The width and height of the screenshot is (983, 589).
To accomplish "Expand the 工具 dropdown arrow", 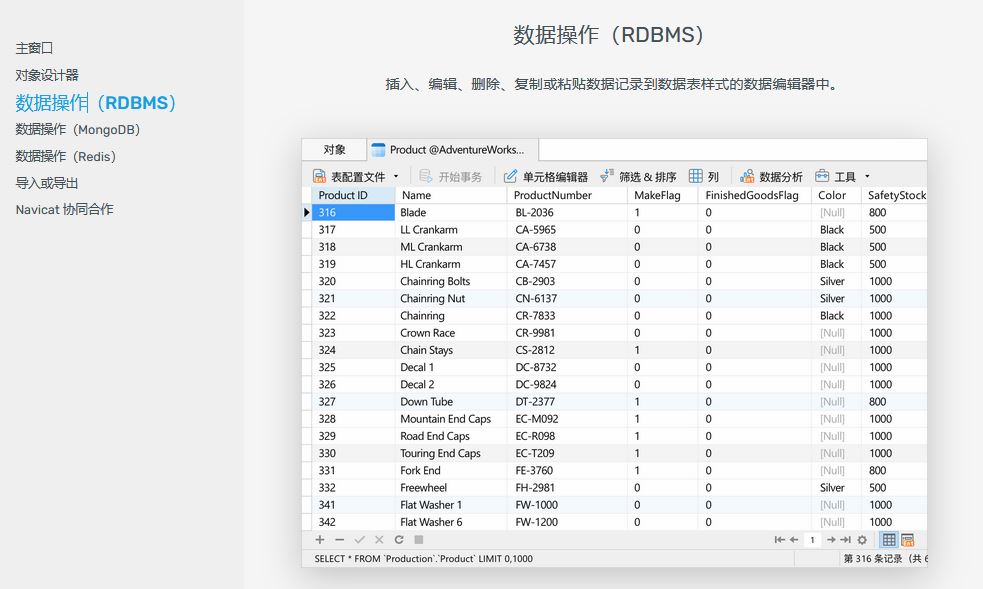I will [867, 177].
